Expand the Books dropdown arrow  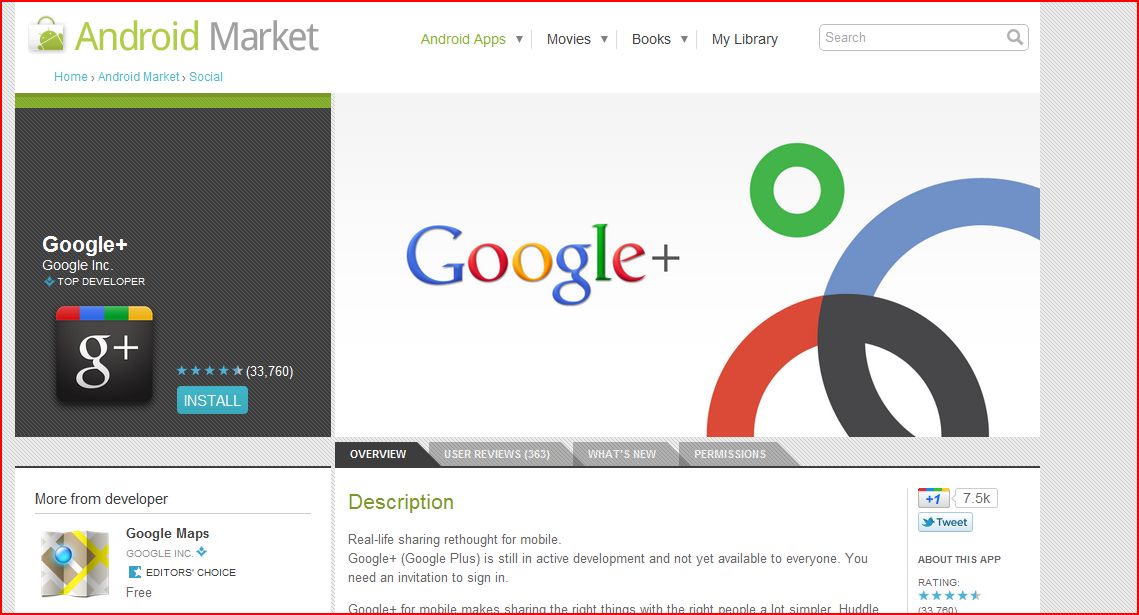[684, 39]
